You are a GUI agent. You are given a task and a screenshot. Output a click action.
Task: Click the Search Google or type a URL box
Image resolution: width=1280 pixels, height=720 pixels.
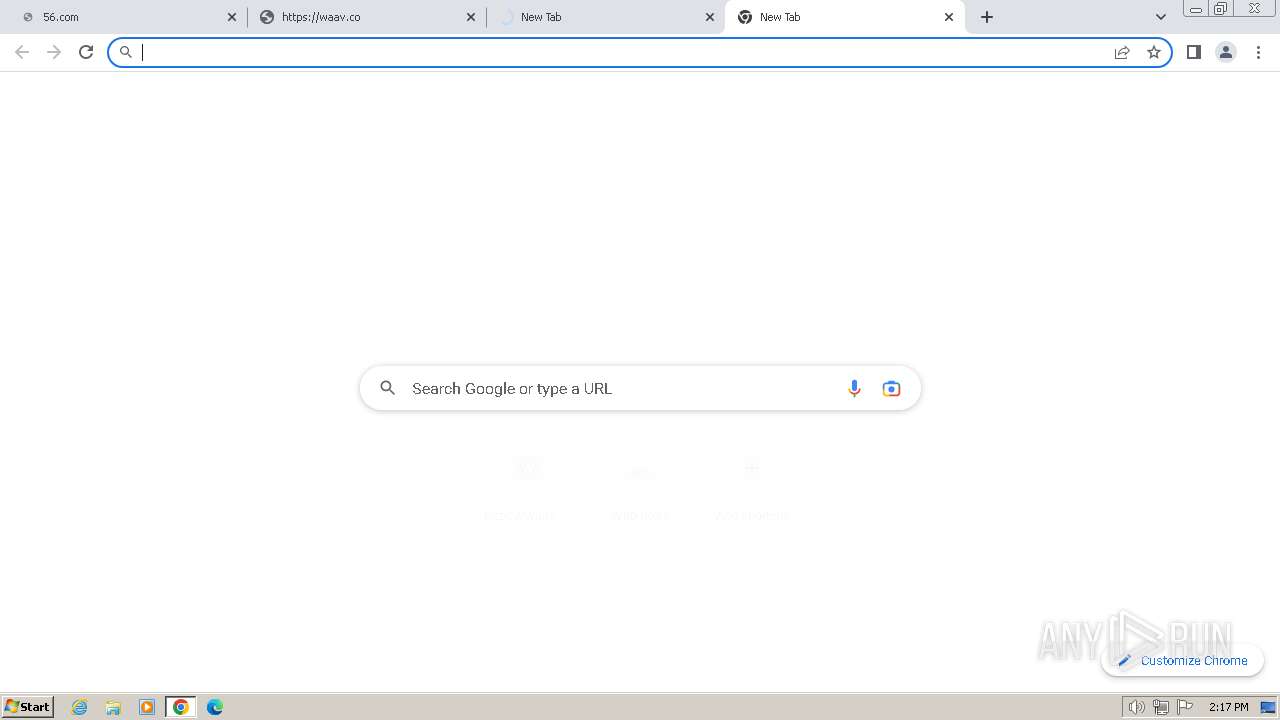tap(640, 388)
